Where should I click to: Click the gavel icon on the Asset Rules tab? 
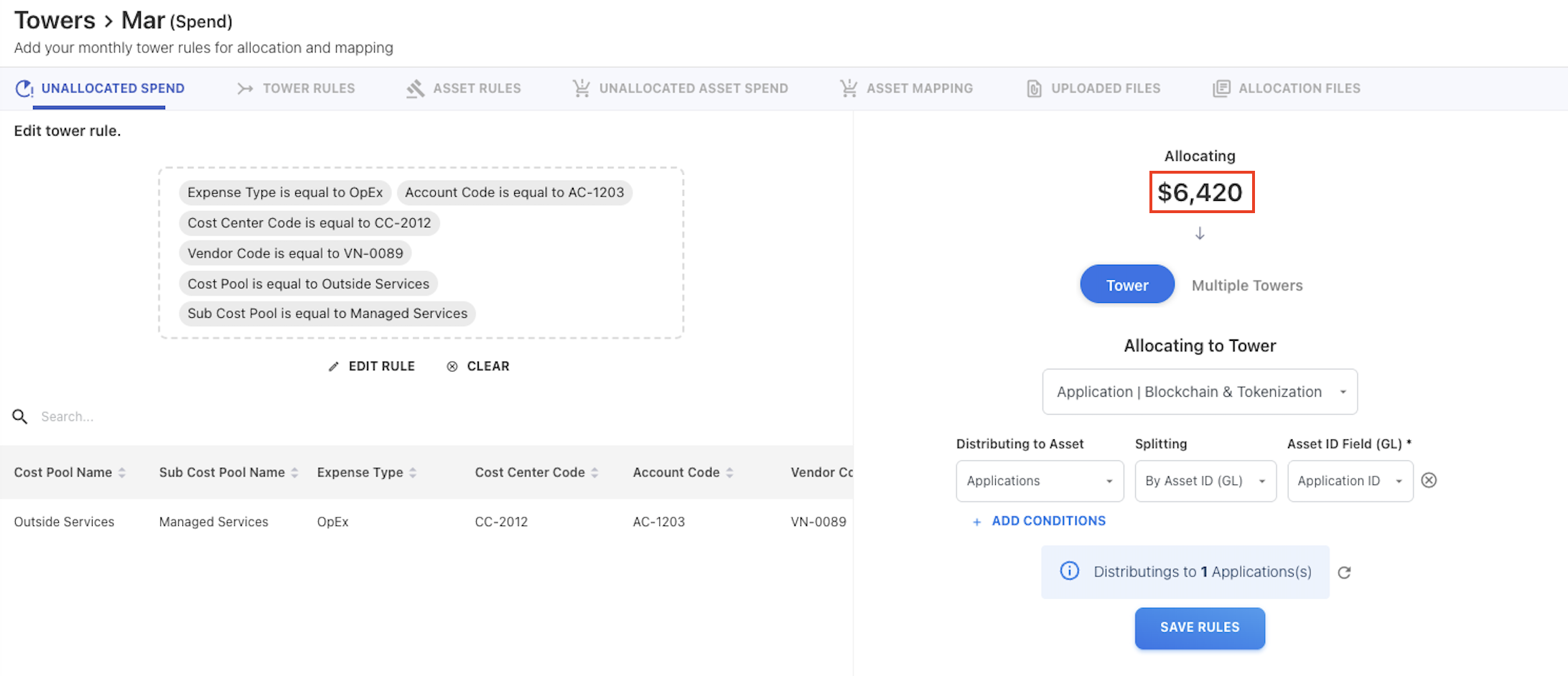(414, 88)
